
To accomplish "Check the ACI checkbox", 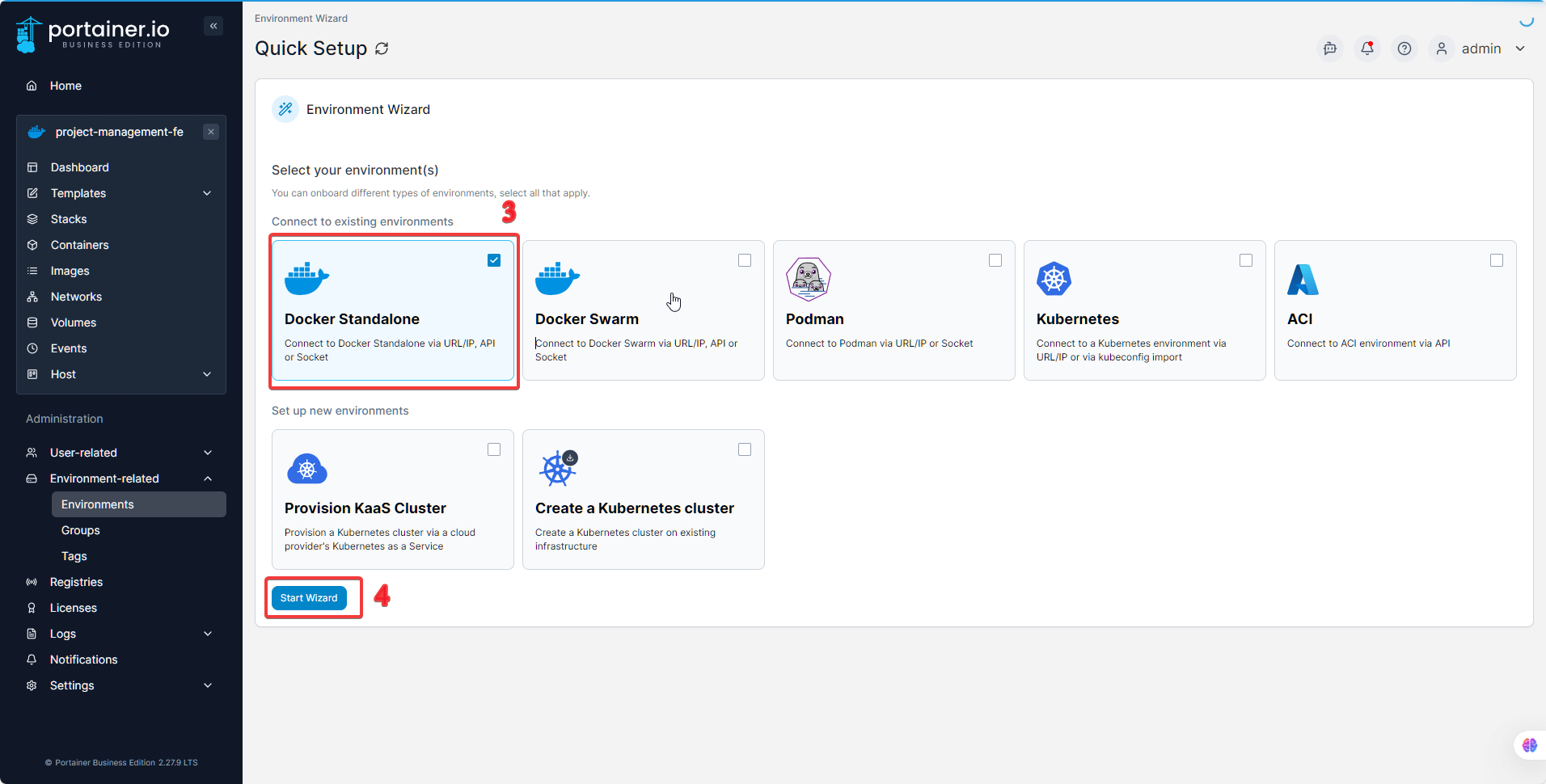I will click(1497, 260).
